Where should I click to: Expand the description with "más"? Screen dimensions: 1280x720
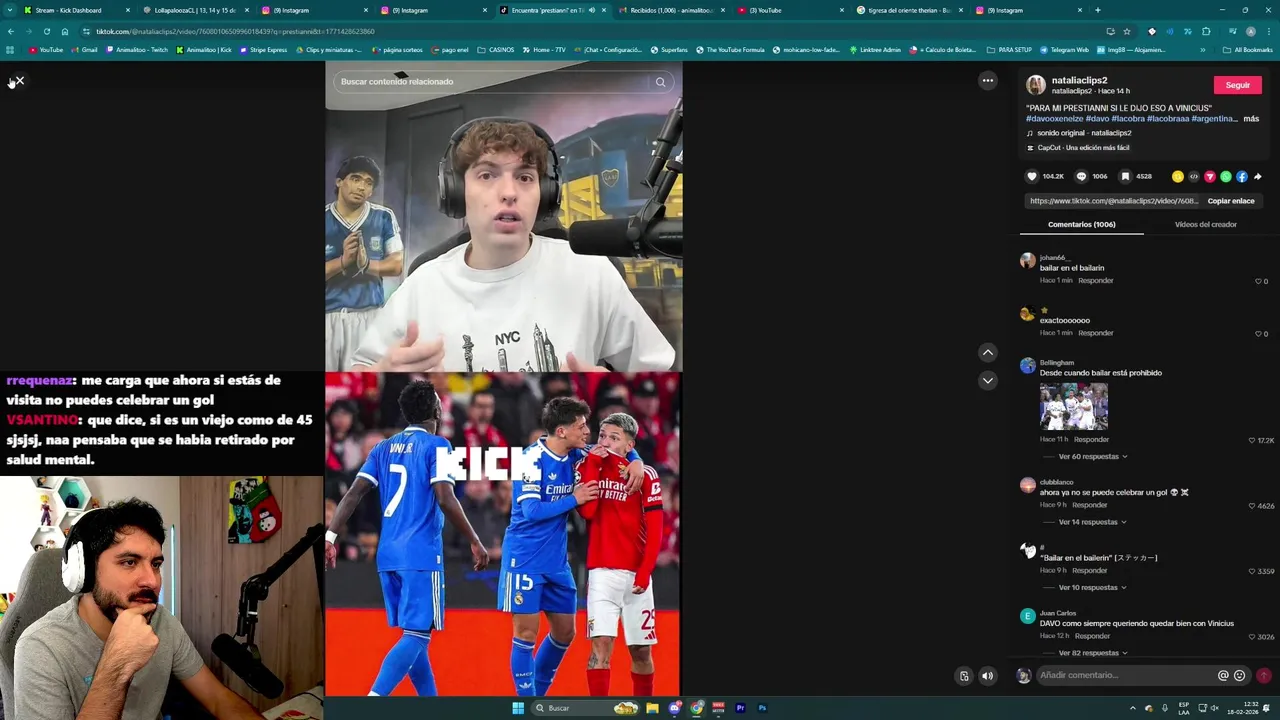click(1251, 119)
